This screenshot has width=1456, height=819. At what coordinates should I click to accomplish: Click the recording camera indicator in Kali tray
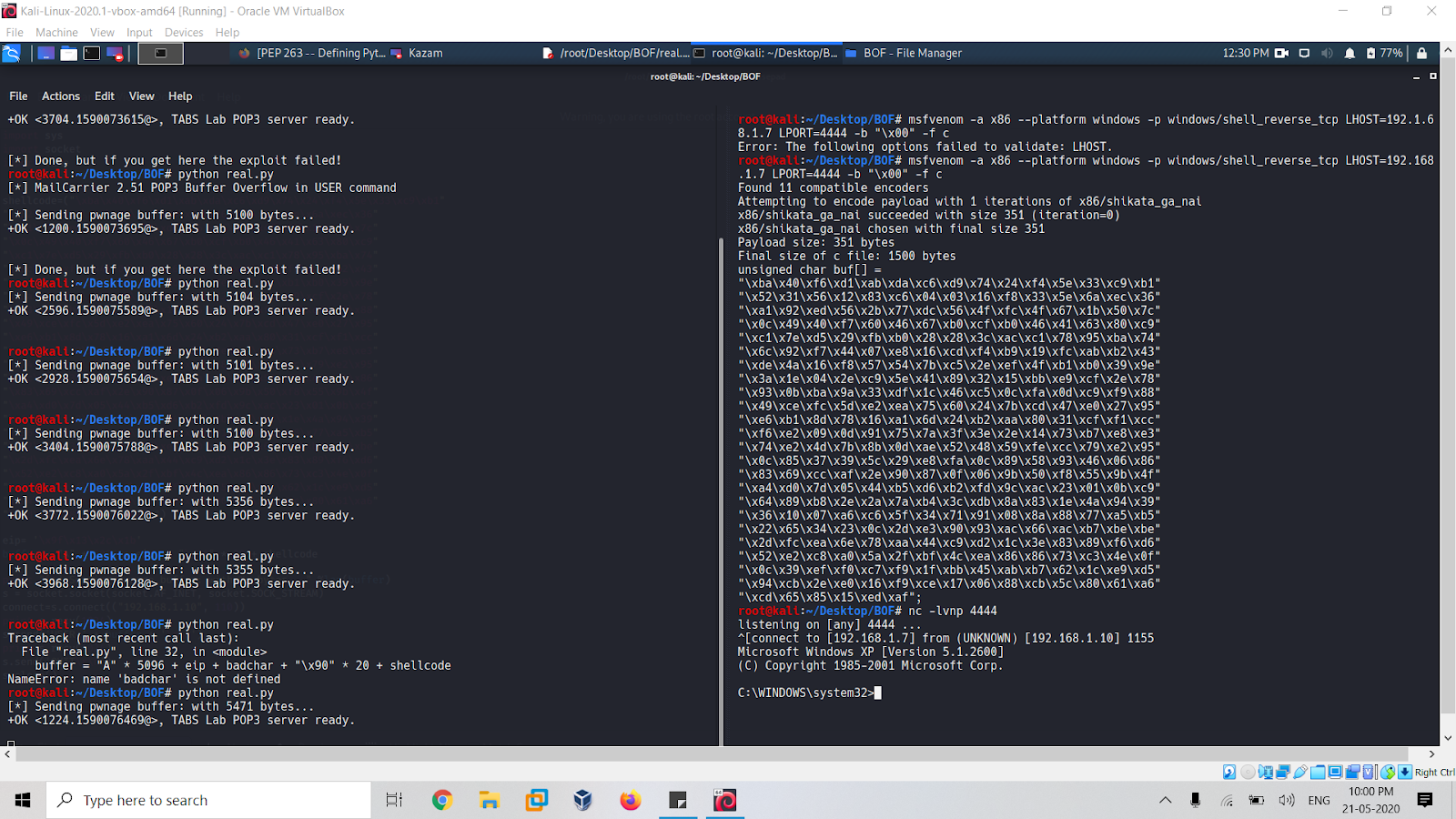(1281, 54)
